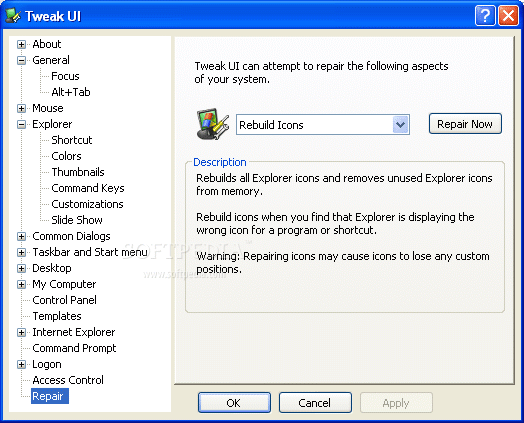
Task: Open the Alt+Tab settings item
Action: 71,92
